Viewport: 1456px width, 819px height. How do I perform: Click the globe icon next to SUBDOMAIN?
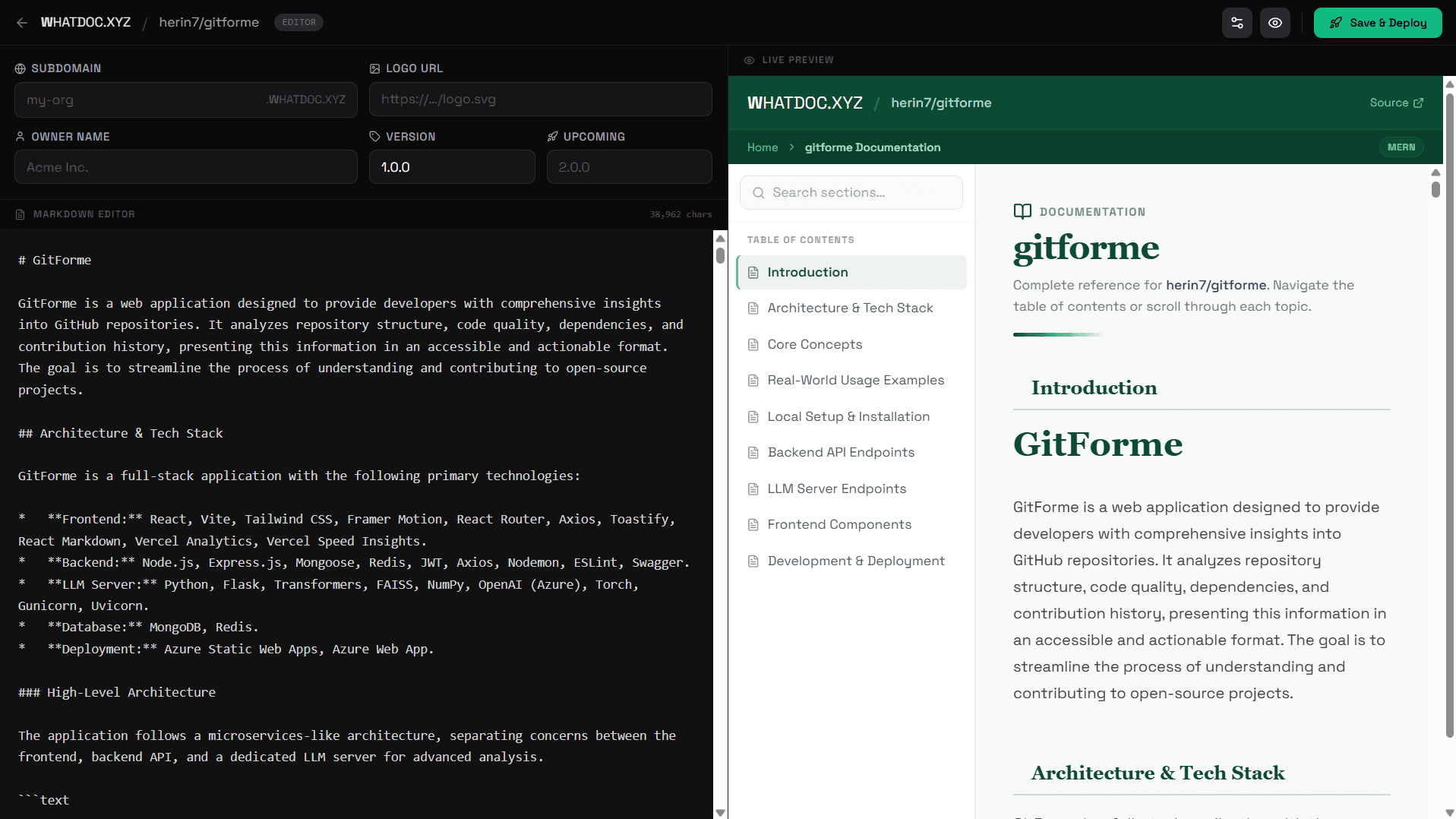click(19, 68)
